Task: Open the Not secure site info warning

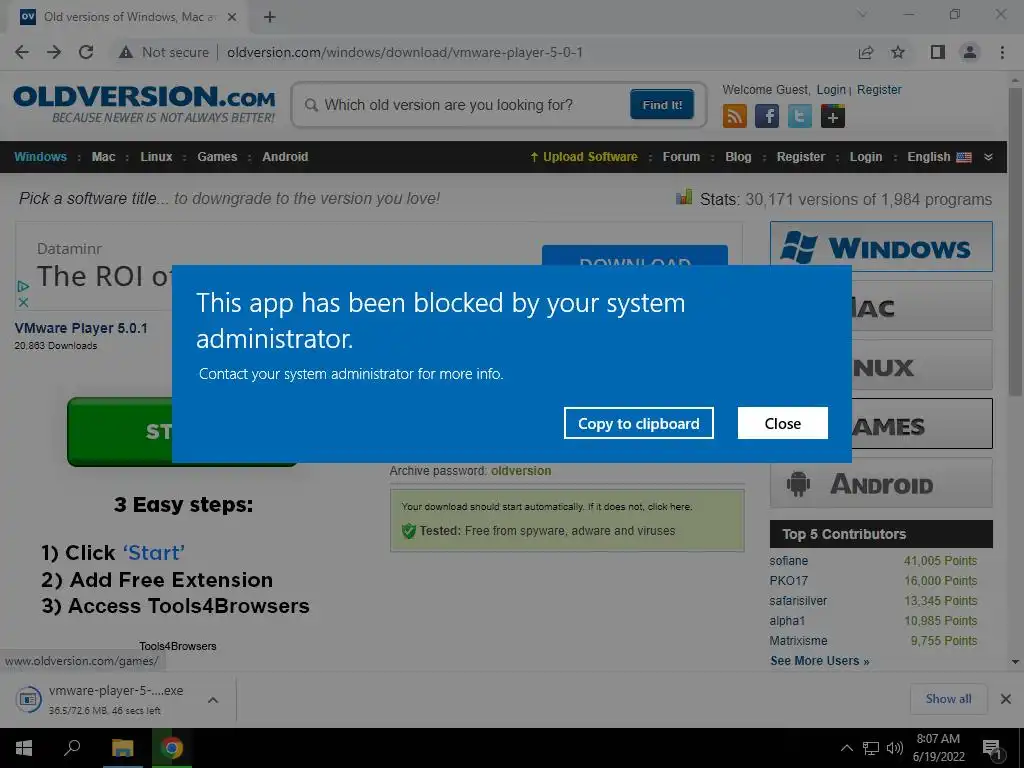Action: [x=164, y=52]
